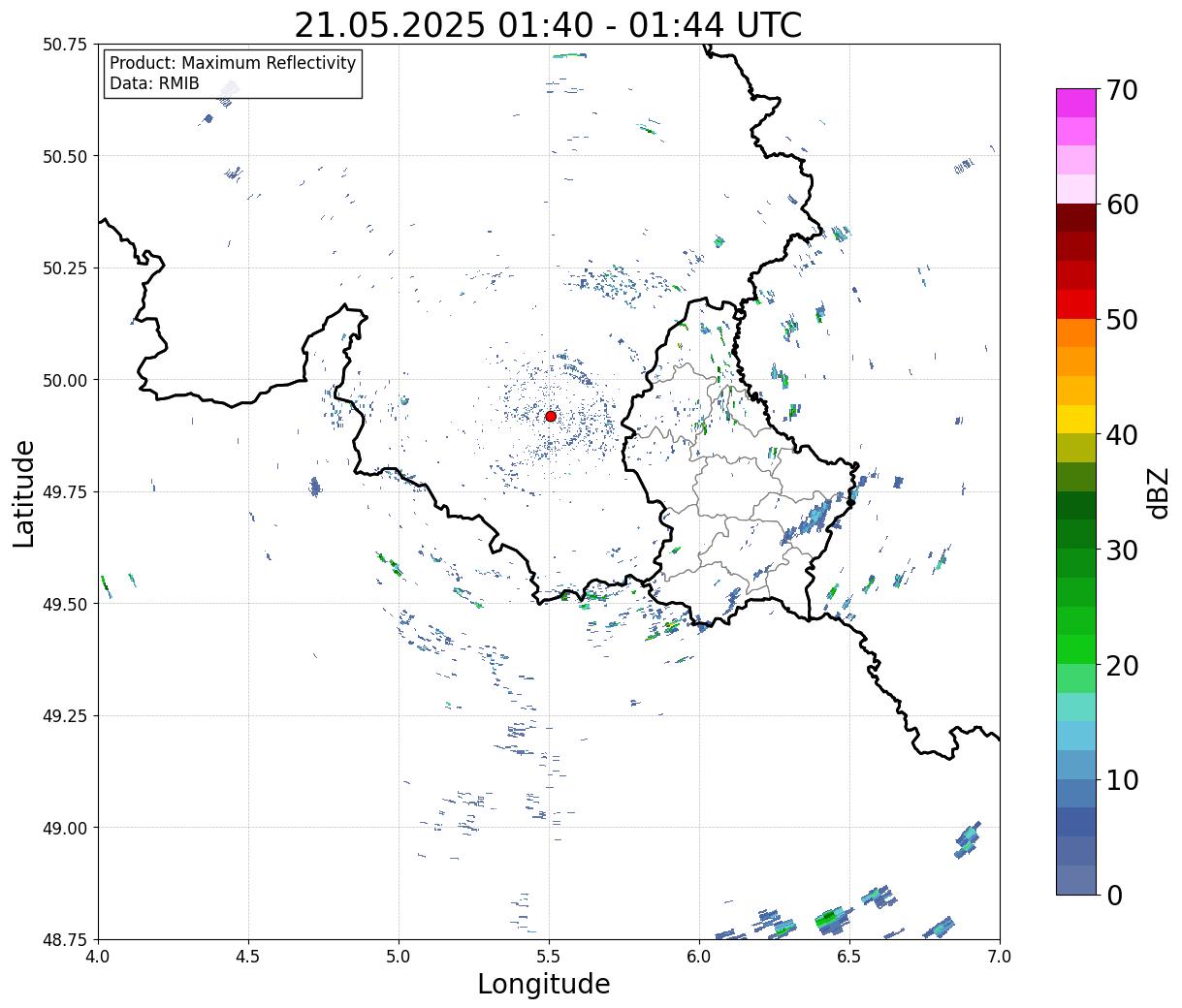Screen dimensions: 1182x1008
Task: Click the bright red colorbar swatch above 50
Action: pos(1076,304)
